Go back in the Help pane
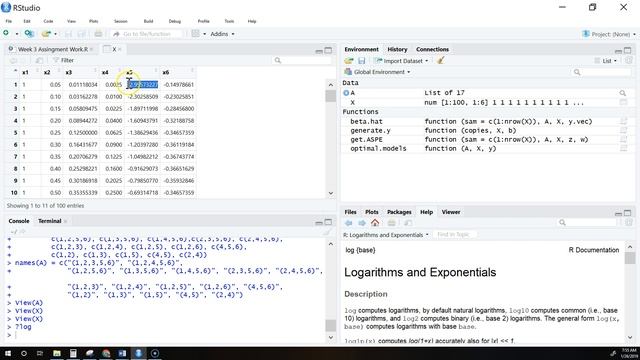640x360 pixels. 349,223
